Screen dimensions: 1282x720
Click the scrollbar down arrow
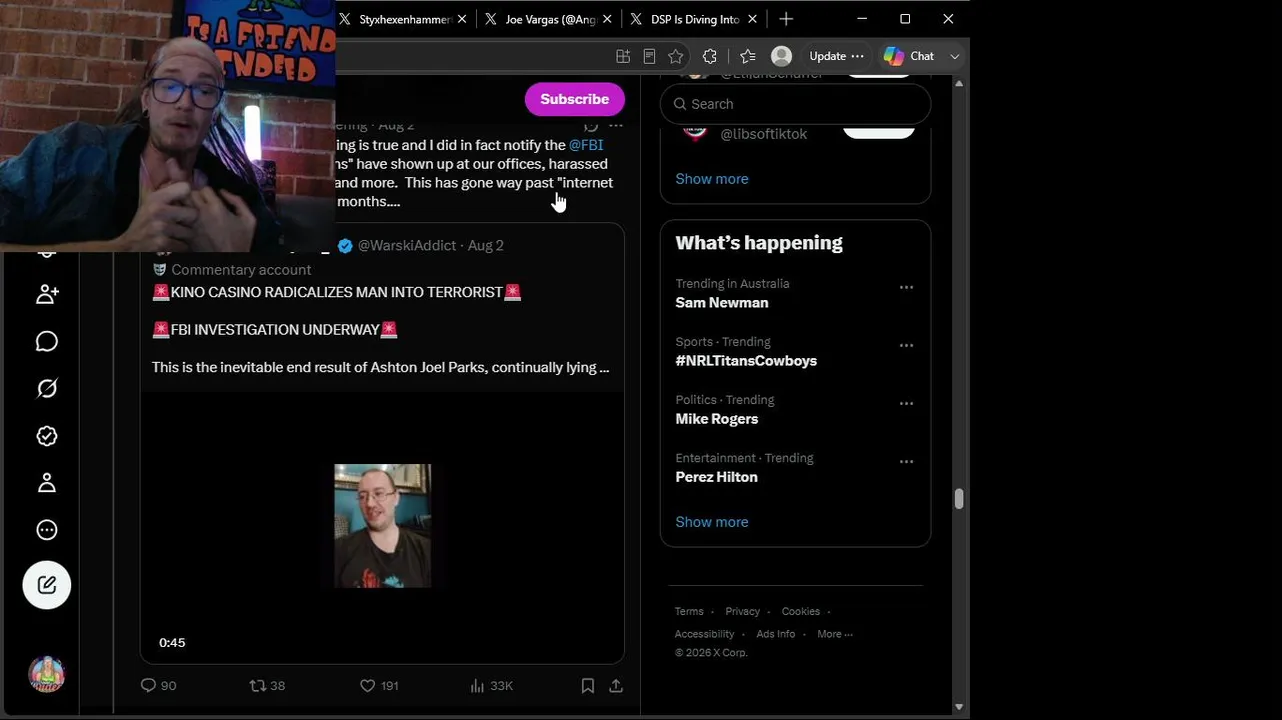[x=959, y=707]
